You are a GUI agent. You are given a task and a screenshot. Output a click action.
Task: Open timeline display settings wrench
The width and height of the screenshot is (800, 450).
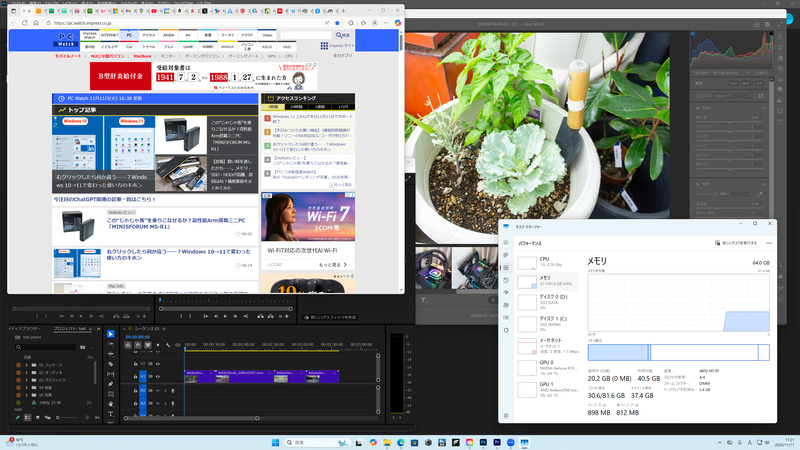coord(168,345)
